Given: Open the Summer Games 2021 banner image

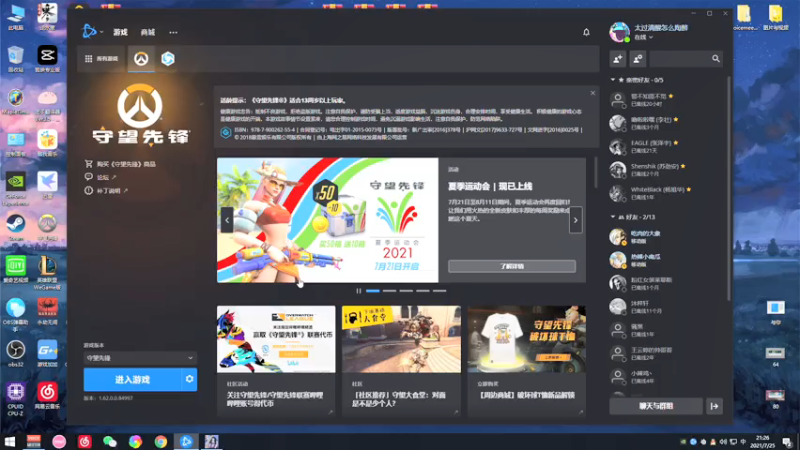Looking at the screenshot, I should tap(328, 220).
